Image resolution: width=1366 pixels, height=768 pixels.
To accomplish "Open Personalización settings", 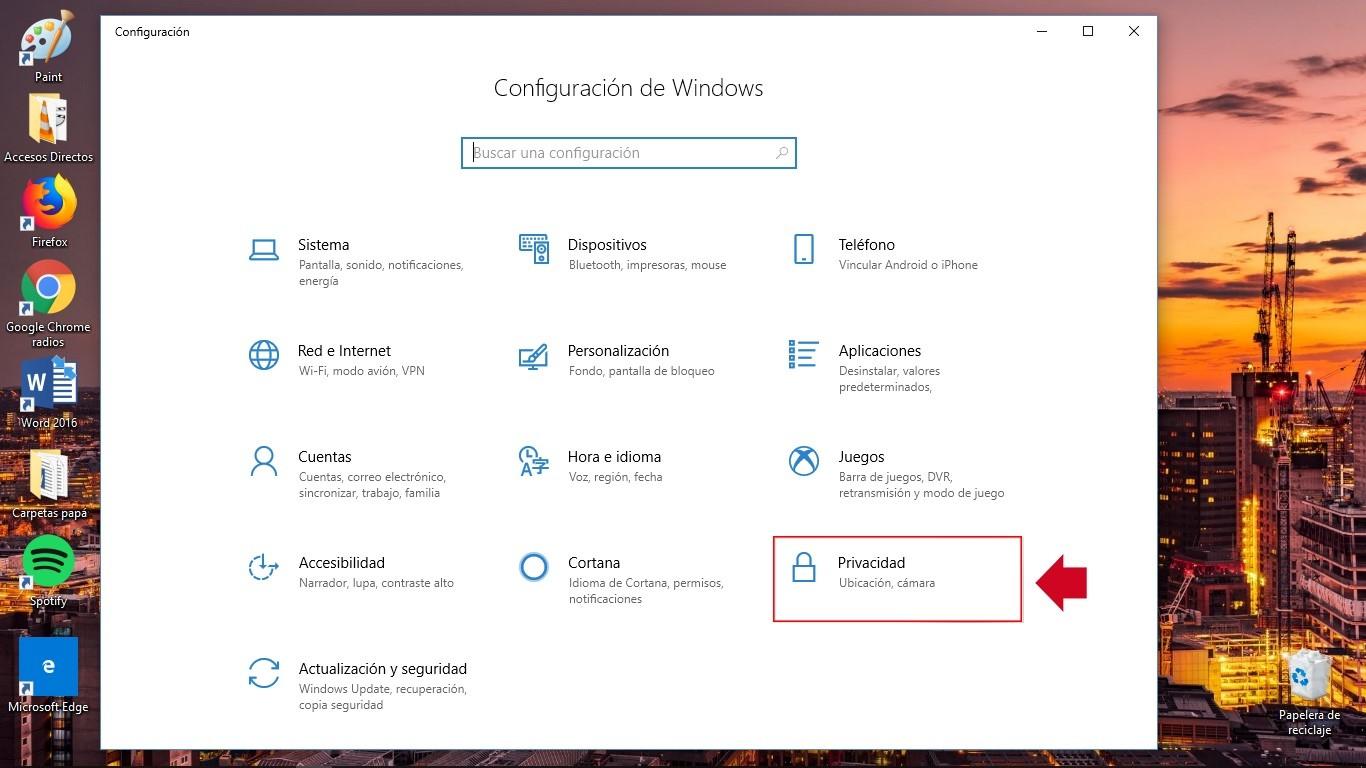I will coord(618,350).
